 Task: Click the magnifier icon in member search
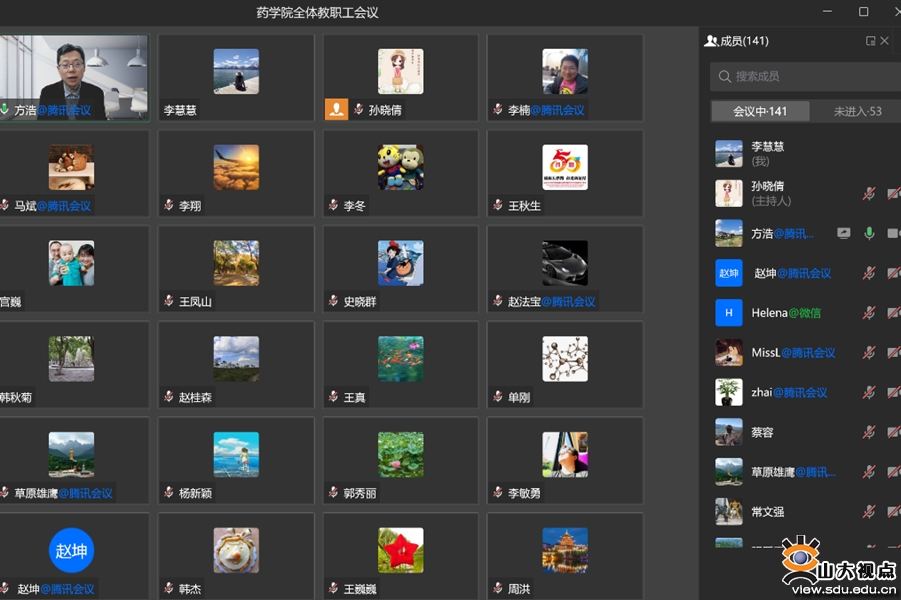[723, 76]
